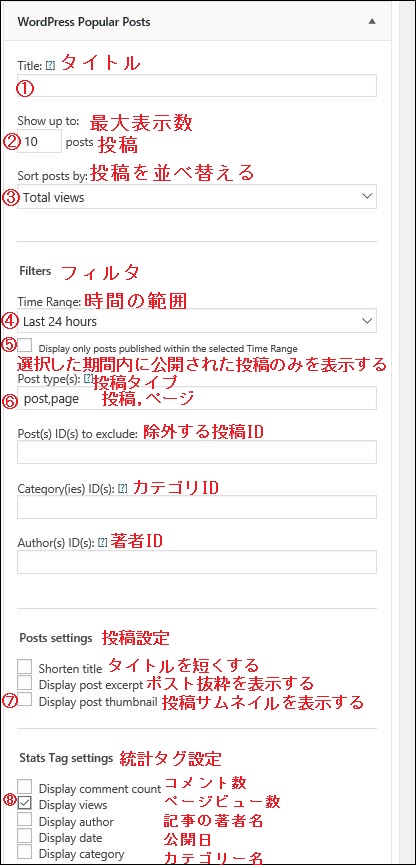The width and height of the screenshot is (416, 865).
Task: Open the Category(ies) ID(s) help icon
Action: 123,488
